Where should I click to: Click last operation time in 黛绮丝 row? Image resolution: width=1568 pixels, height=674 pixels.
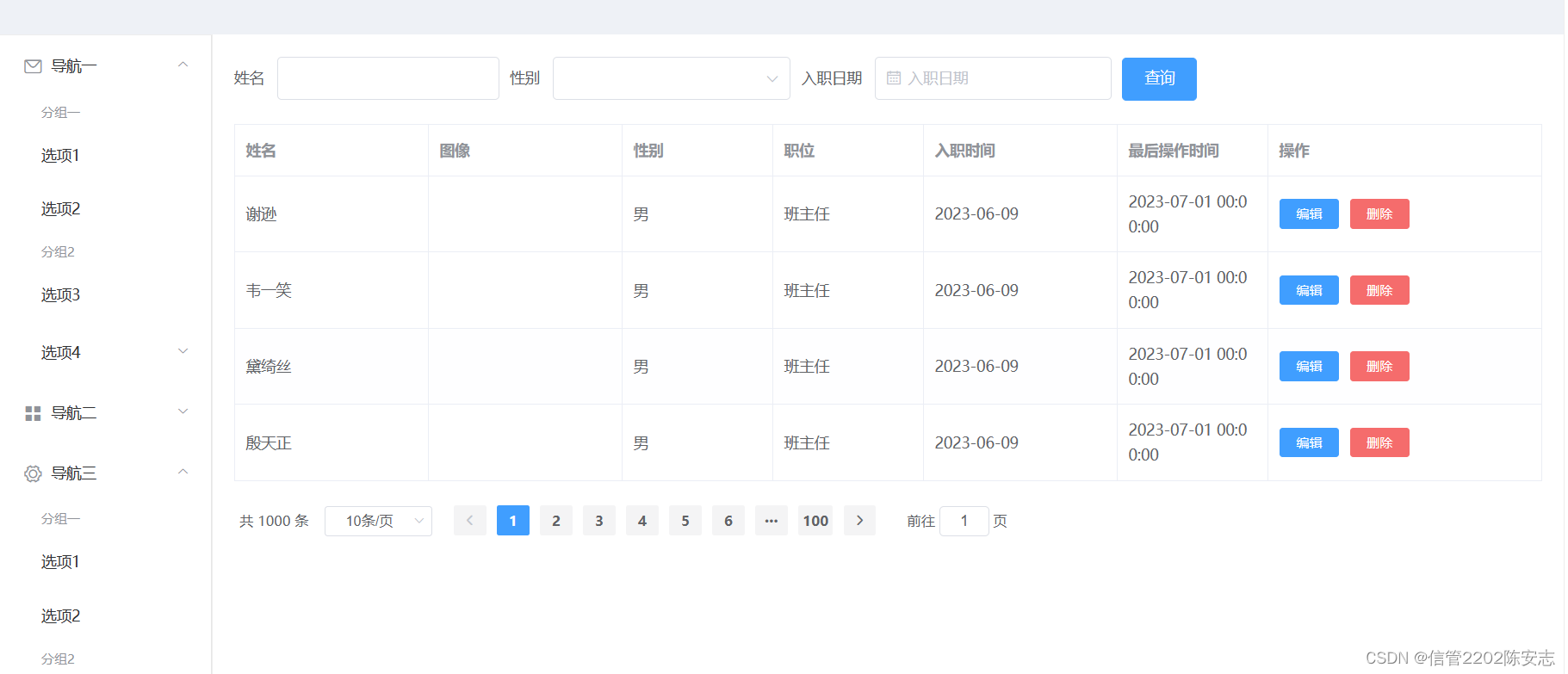click(1187, 367)
